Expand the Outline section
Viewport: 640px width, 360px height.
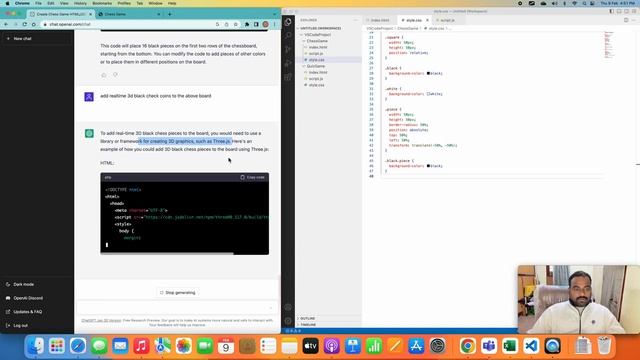click(x=307, y=318)
